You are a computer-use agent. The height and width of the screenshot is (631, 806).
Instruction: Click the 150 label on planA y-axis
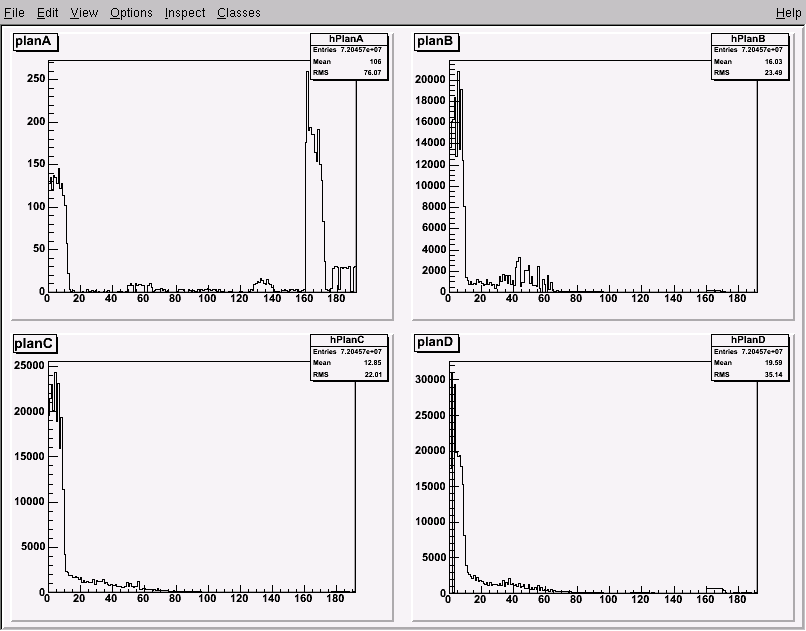tap(36, 164)
